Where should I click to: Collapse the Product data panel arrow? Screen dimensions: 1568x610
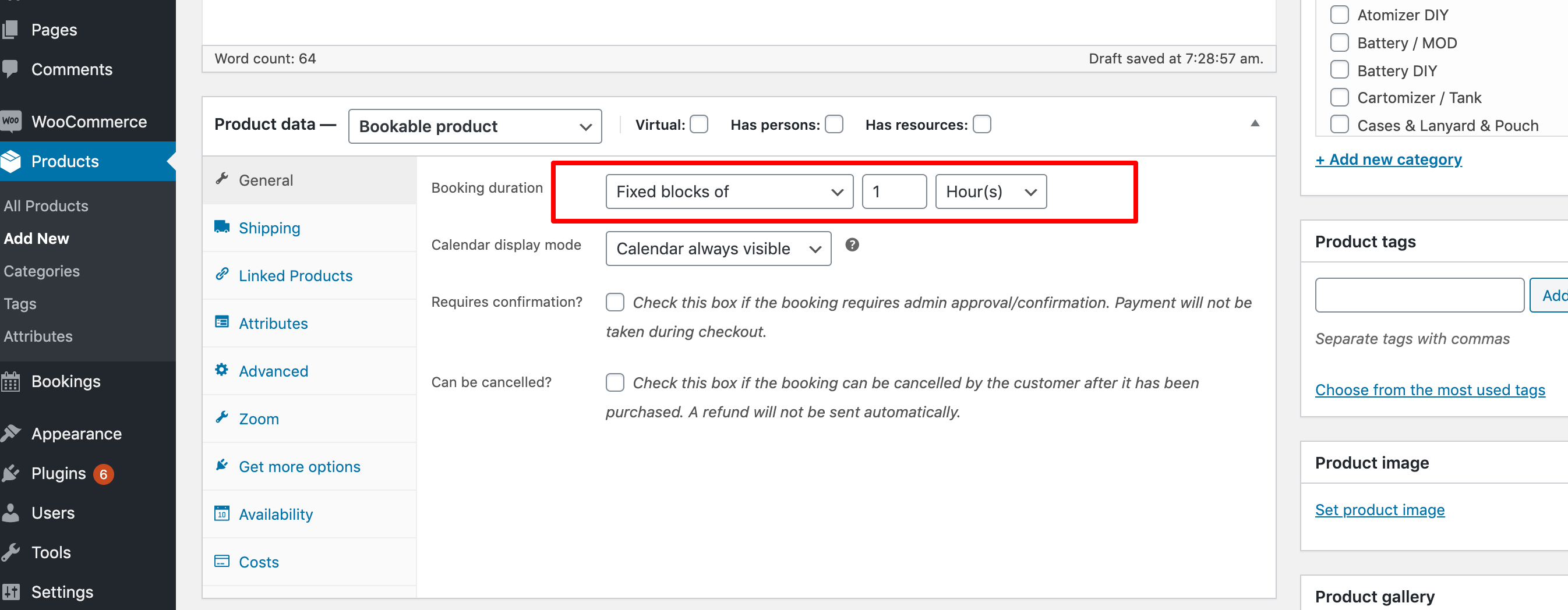1255,123
